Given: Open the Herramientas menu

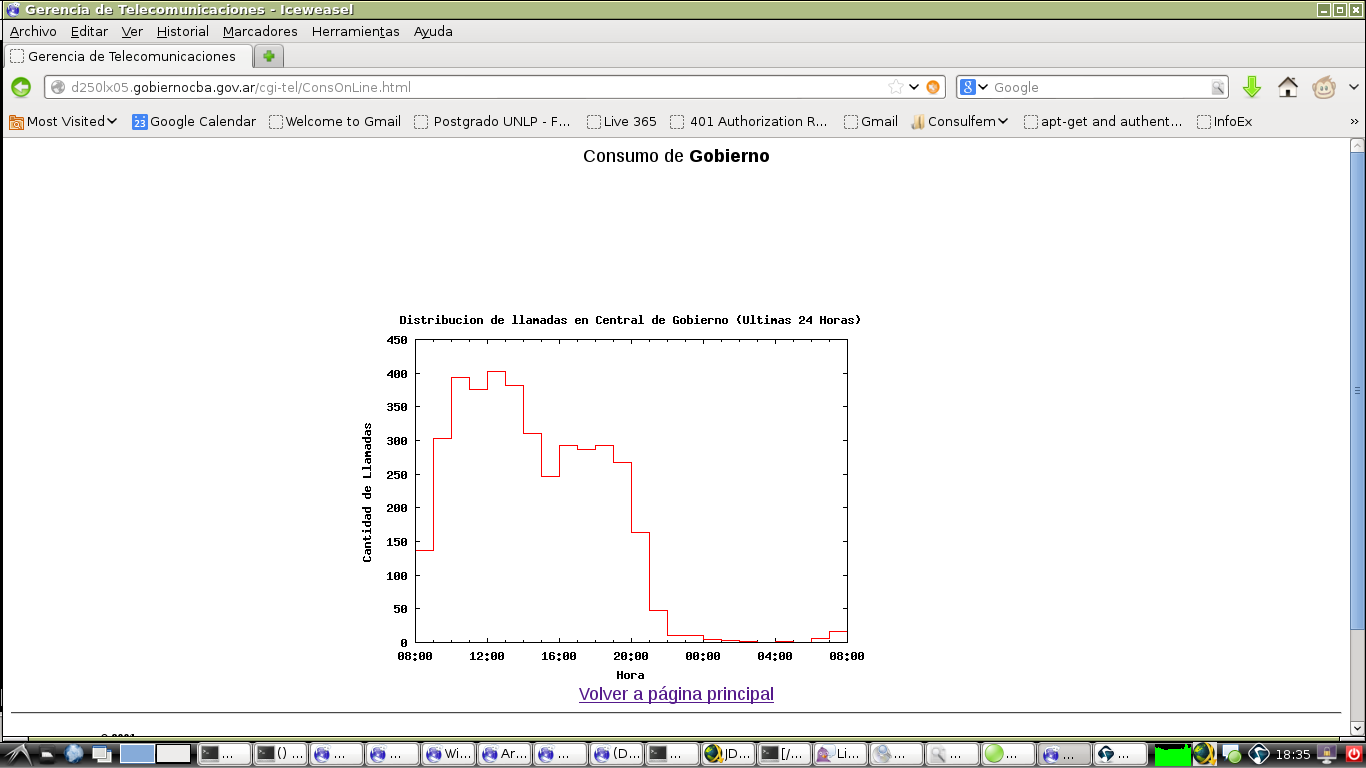Looking at the screenshot, I should (355, 31).
